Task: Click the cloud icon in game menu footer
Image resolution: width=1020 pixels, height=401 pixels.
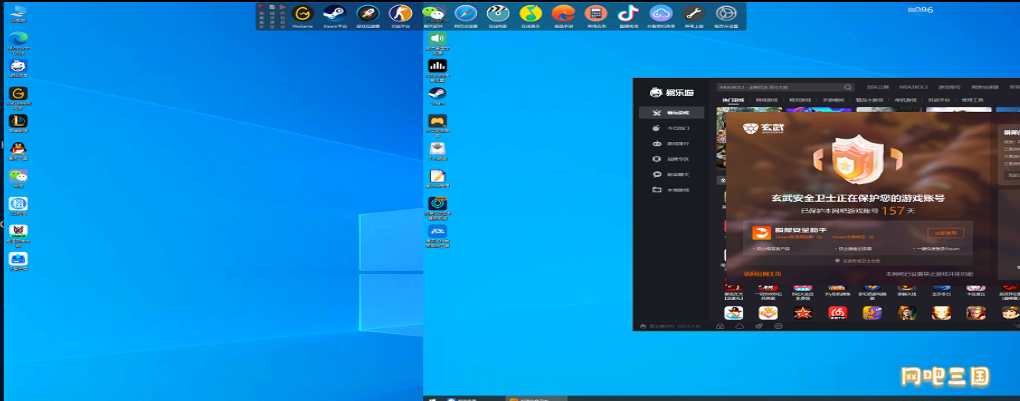Action: pos(739,325)
